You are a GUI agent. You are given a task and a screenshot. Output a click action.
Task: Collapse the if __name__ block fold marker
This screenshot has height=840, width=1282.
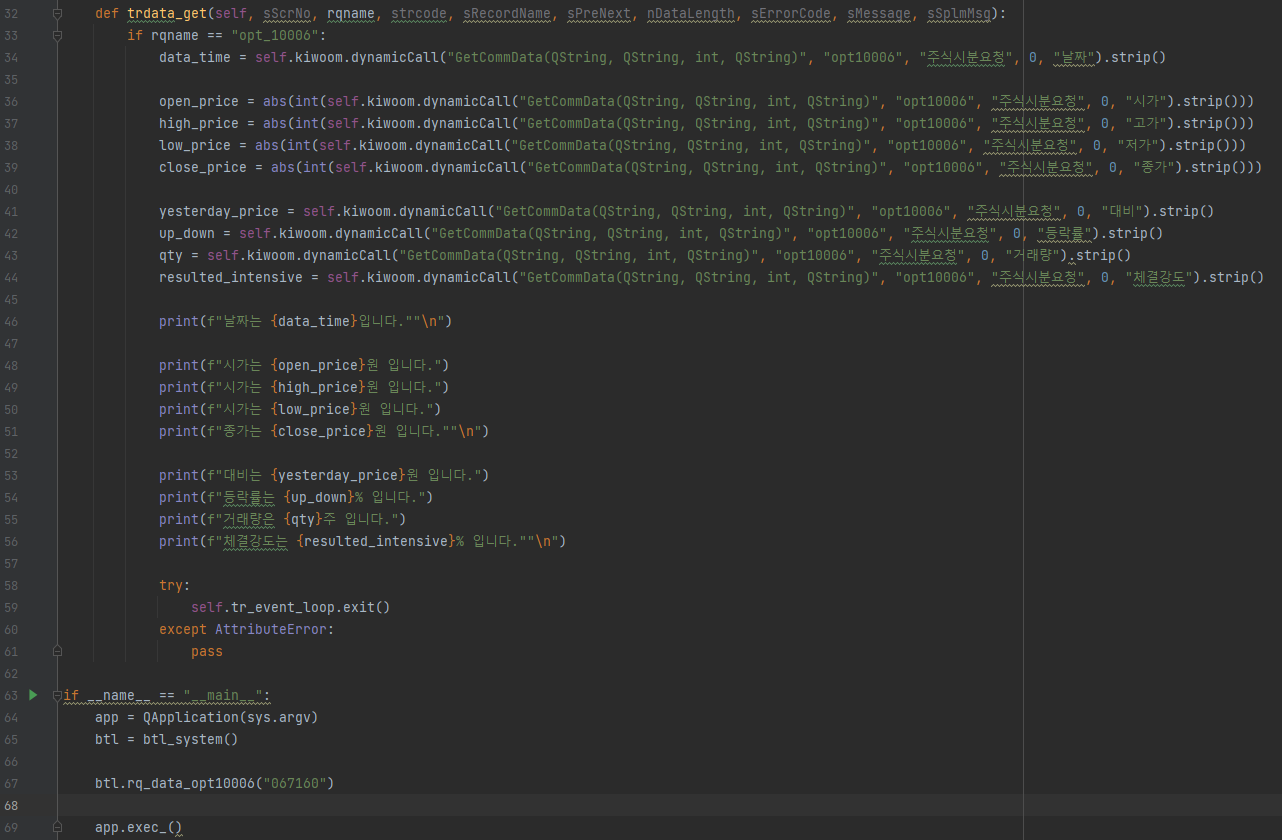pos(57,696)
